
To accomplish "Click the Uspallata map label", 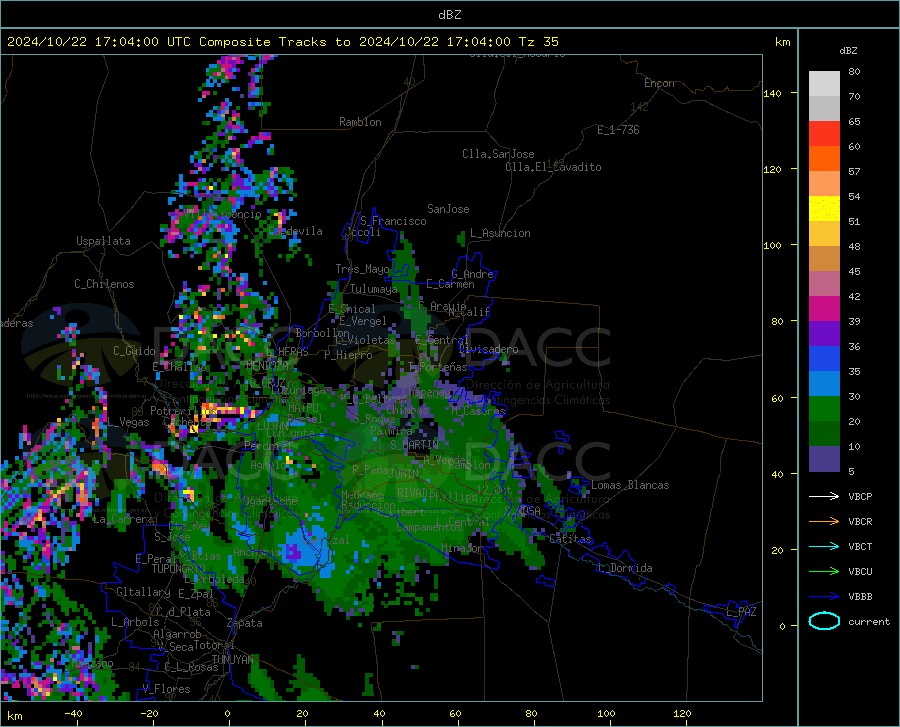I will [x=103, y=241].
